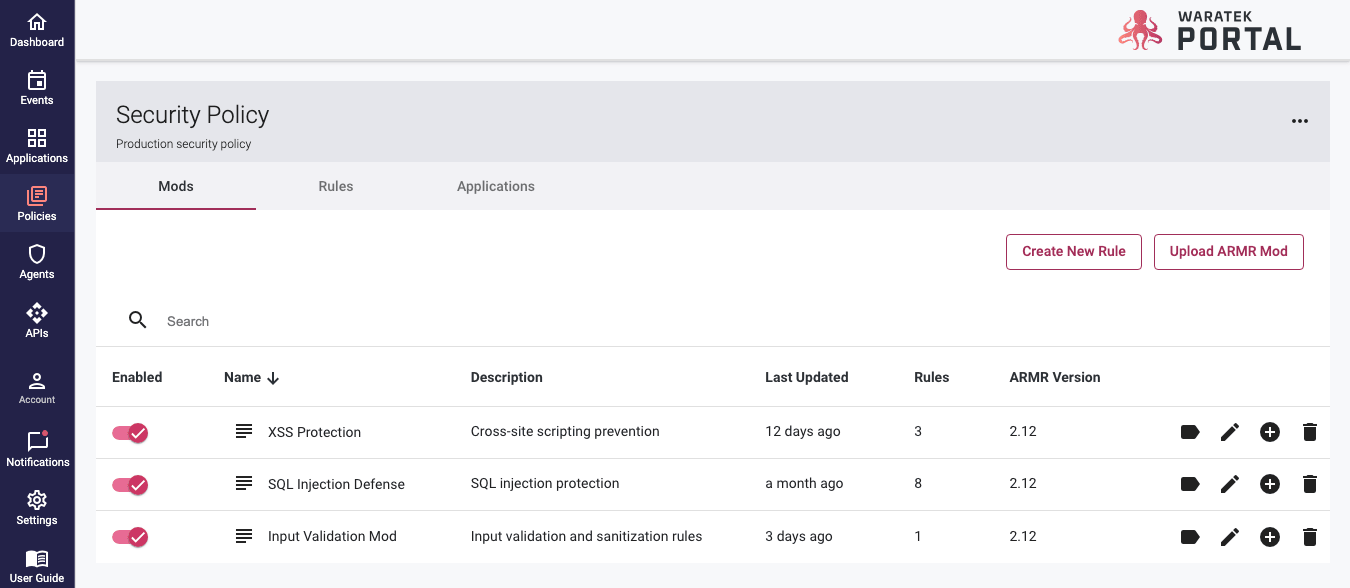Switch to the Applications tab

point(496,186)
